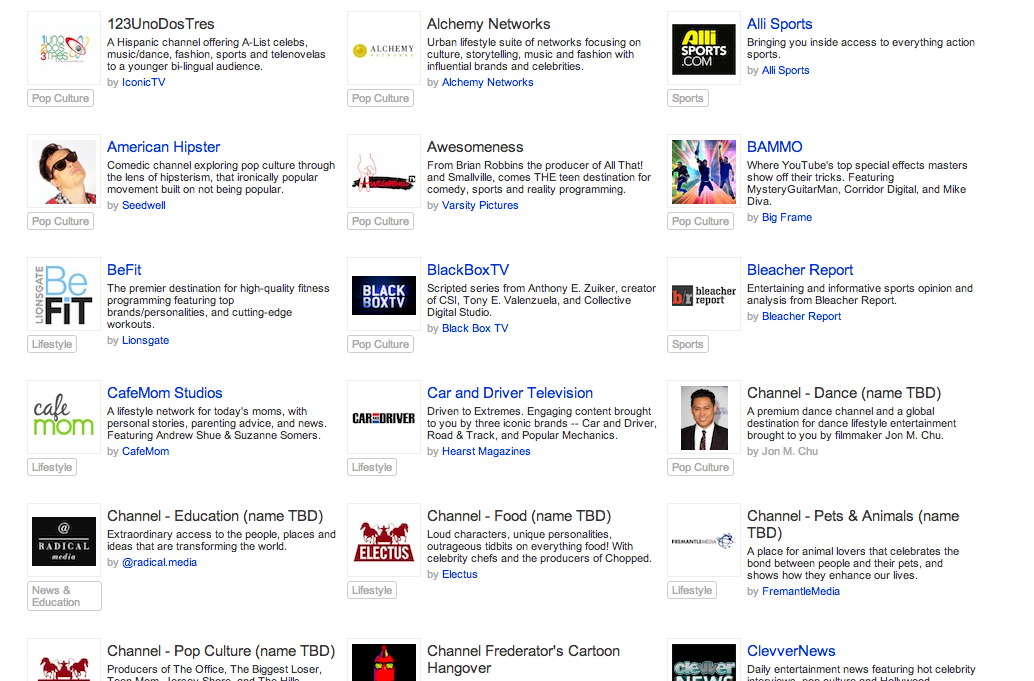Select Sports tag under Bleacher Report
Image resolution: width=1034 pixels, height=681 pixels.
(688, 344)
